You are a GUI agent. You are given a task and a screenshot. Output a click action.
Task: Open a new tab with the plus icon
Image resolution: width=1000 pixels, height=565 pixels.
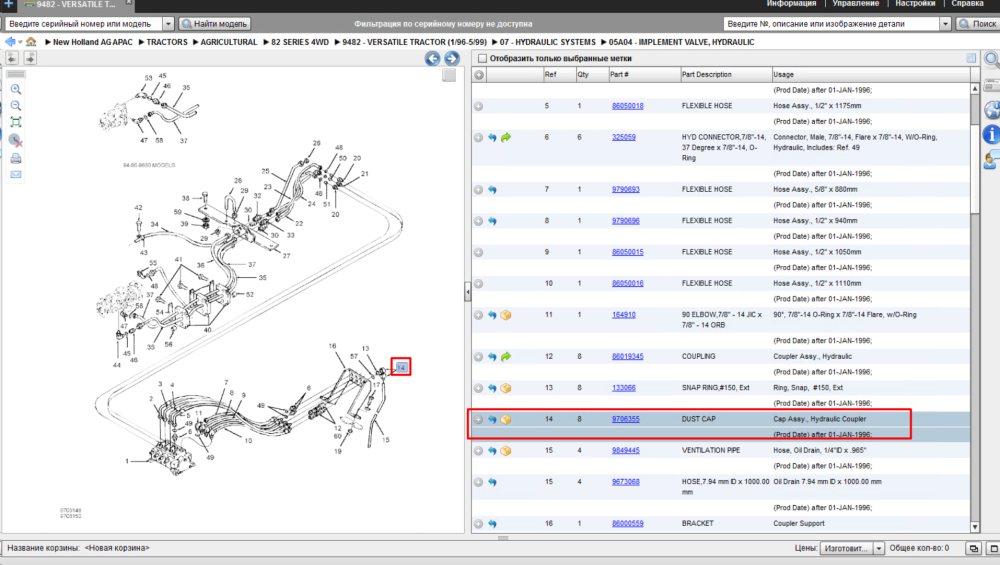point(8,4)
